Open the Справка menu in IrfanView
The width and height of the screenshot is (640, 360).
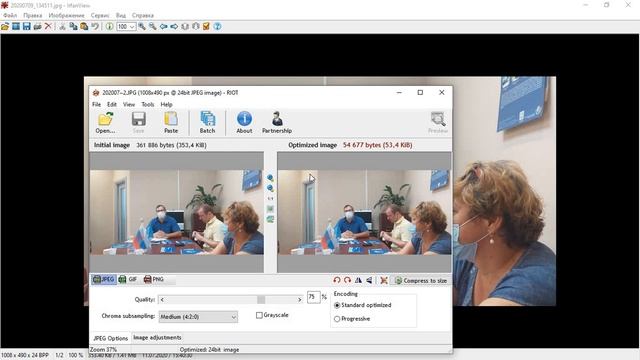tap(143, 15)
